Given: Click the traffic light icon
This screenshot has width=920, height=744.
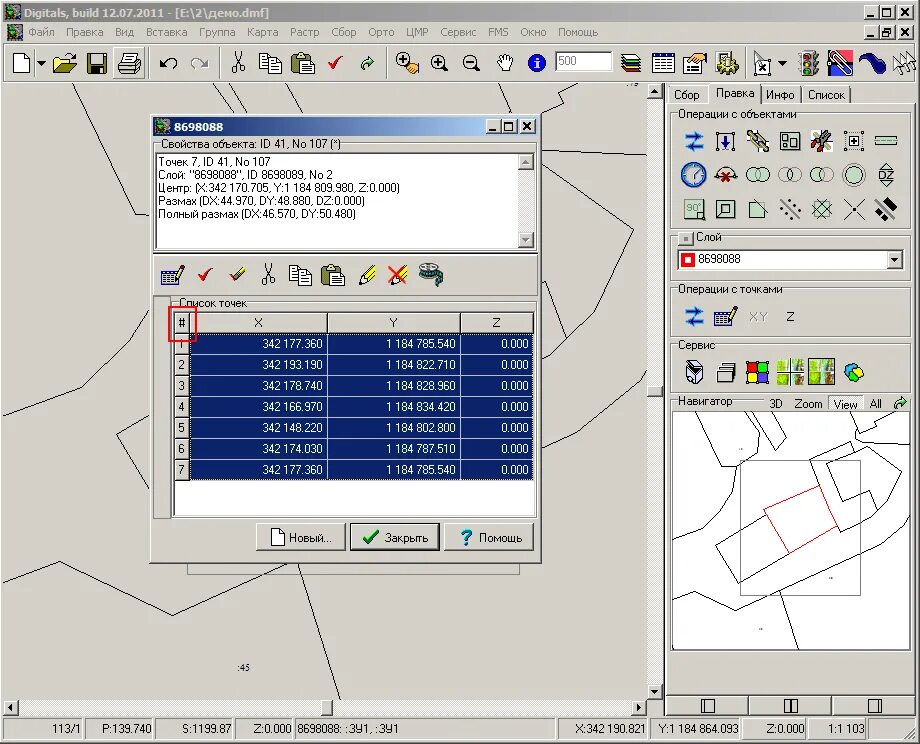Looking at the screenshot, I should 809,63.
